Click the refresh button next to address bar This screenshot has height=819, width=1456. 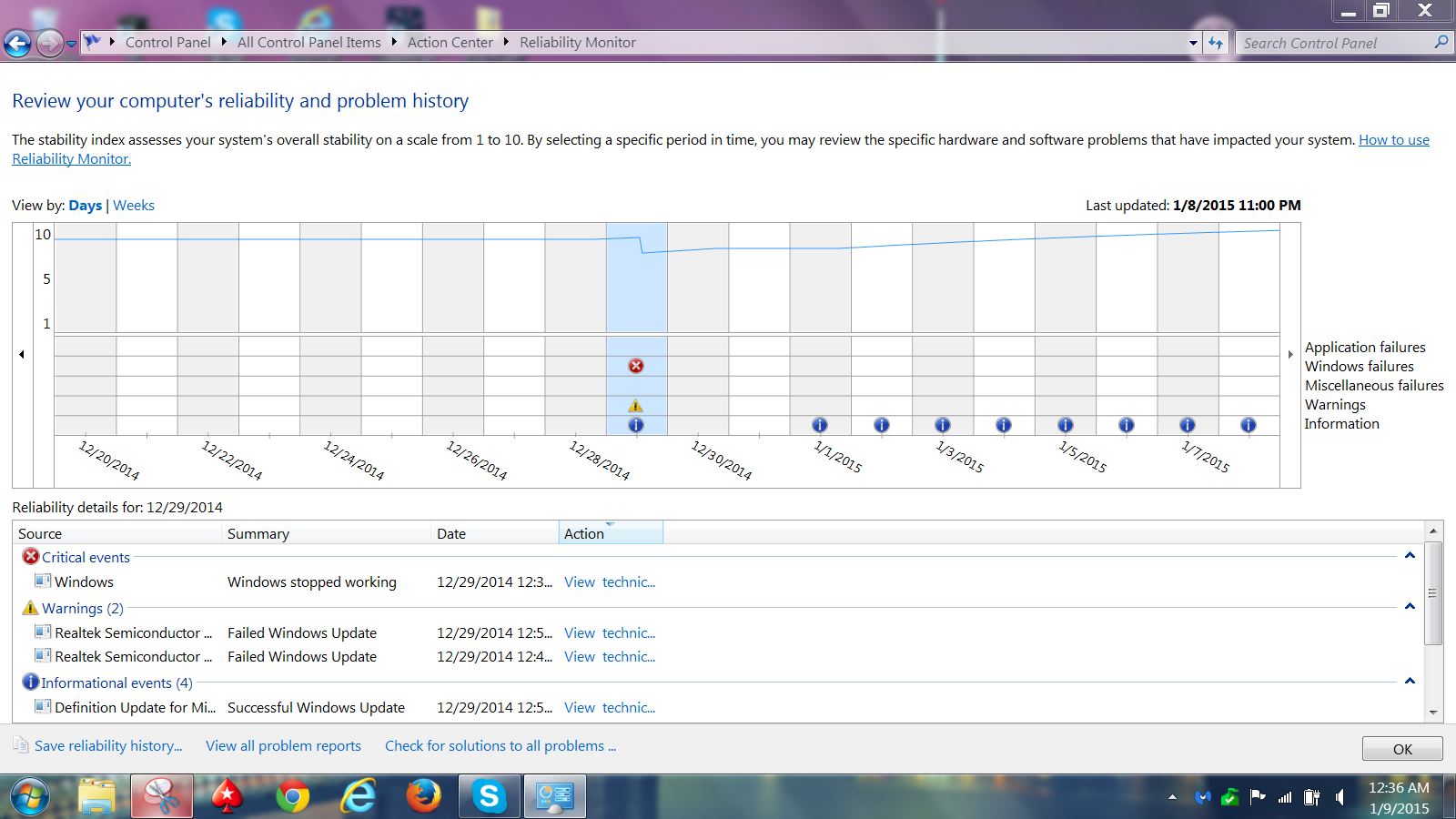(1216, 43)
